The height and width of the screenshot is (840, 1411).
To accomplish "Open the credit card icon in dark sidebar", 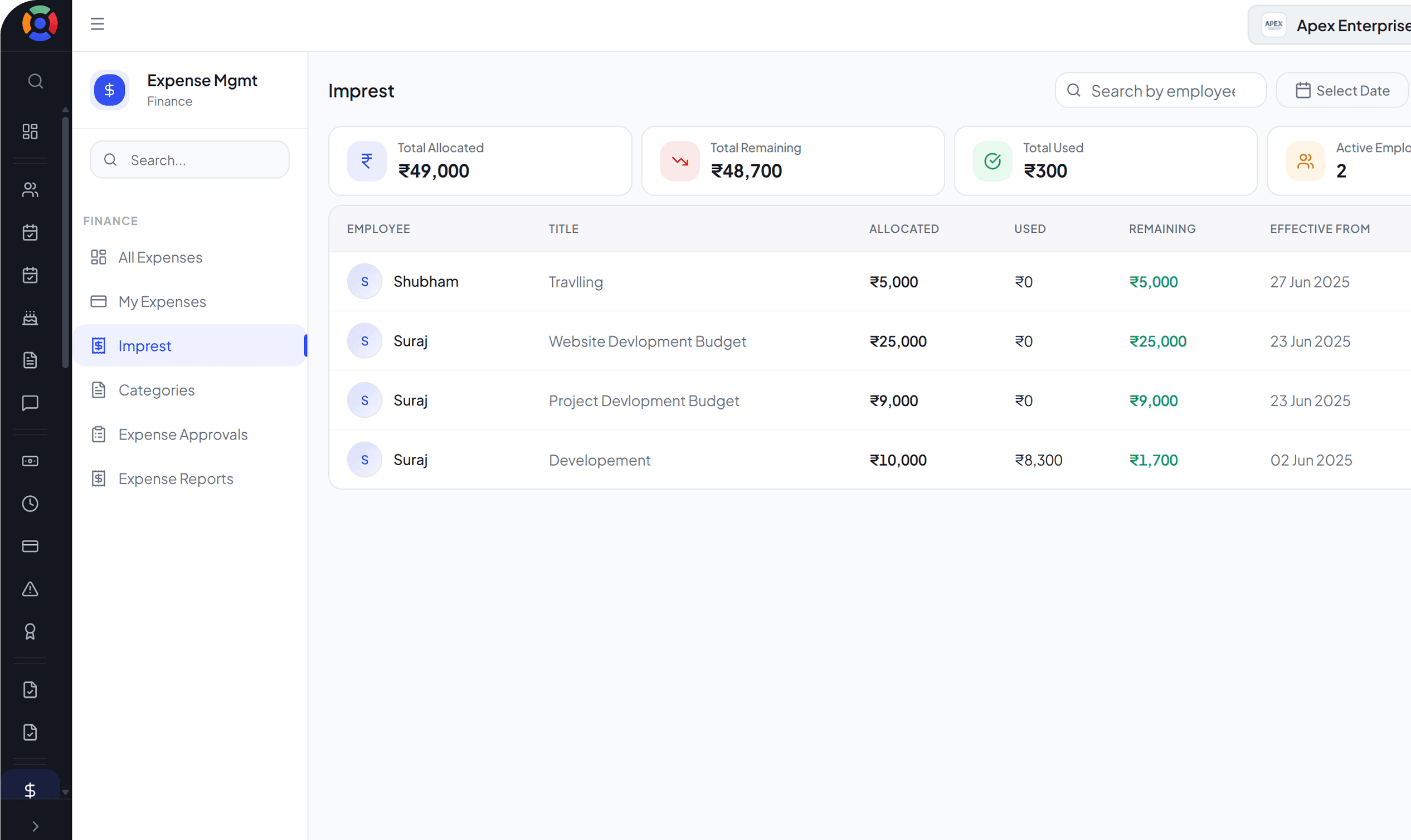I will [x=30, y=546].
